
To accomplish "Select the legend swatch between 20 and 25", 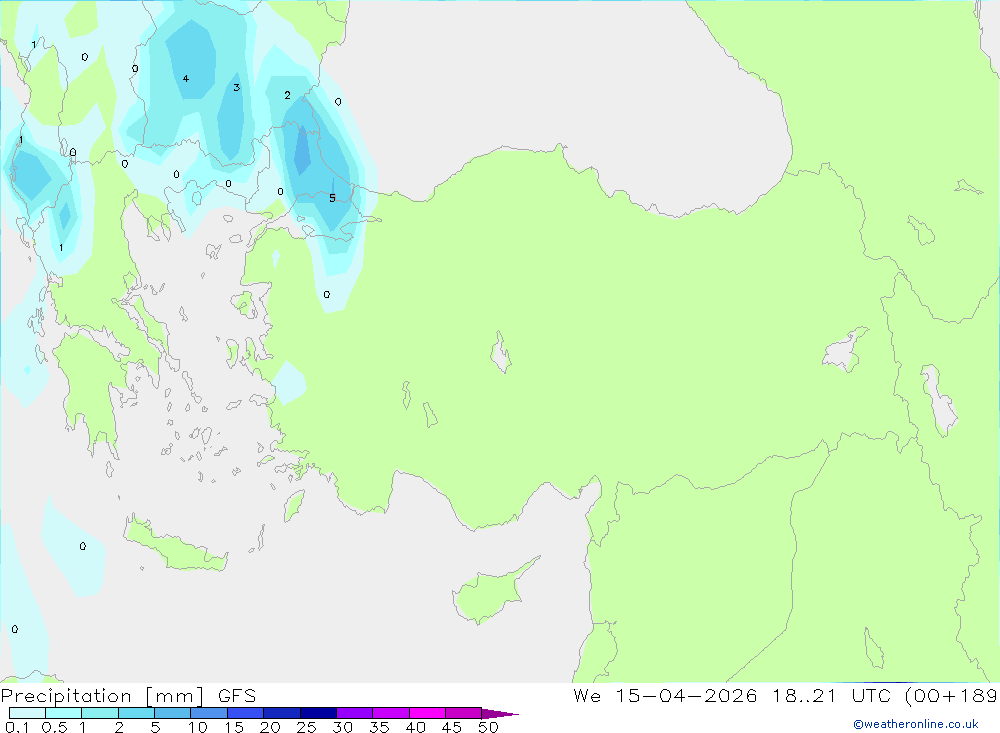I will (x=281, y=713).
